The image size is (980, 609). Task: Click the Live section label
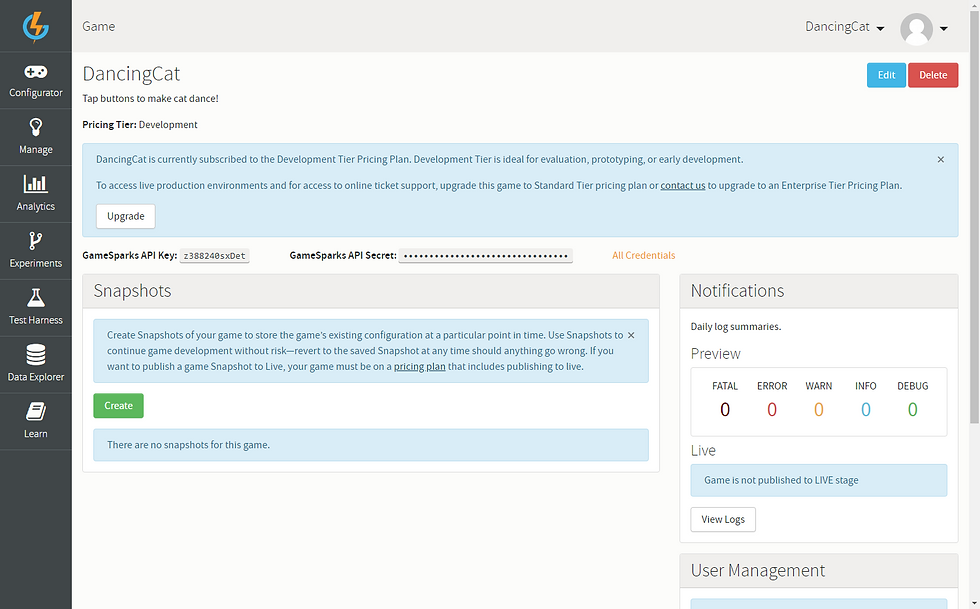[x=703, y=451]
